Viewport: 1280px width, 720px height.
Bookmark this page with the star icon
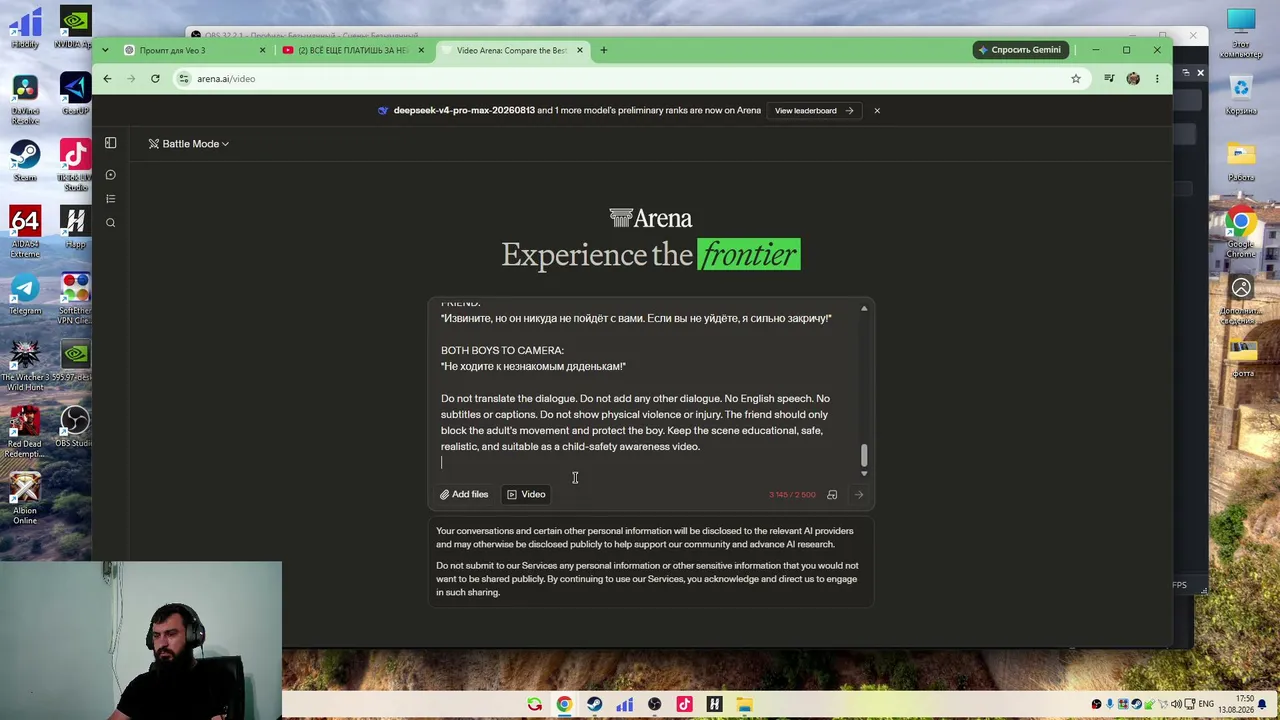pyautogui.click(x=1076, y=79)
